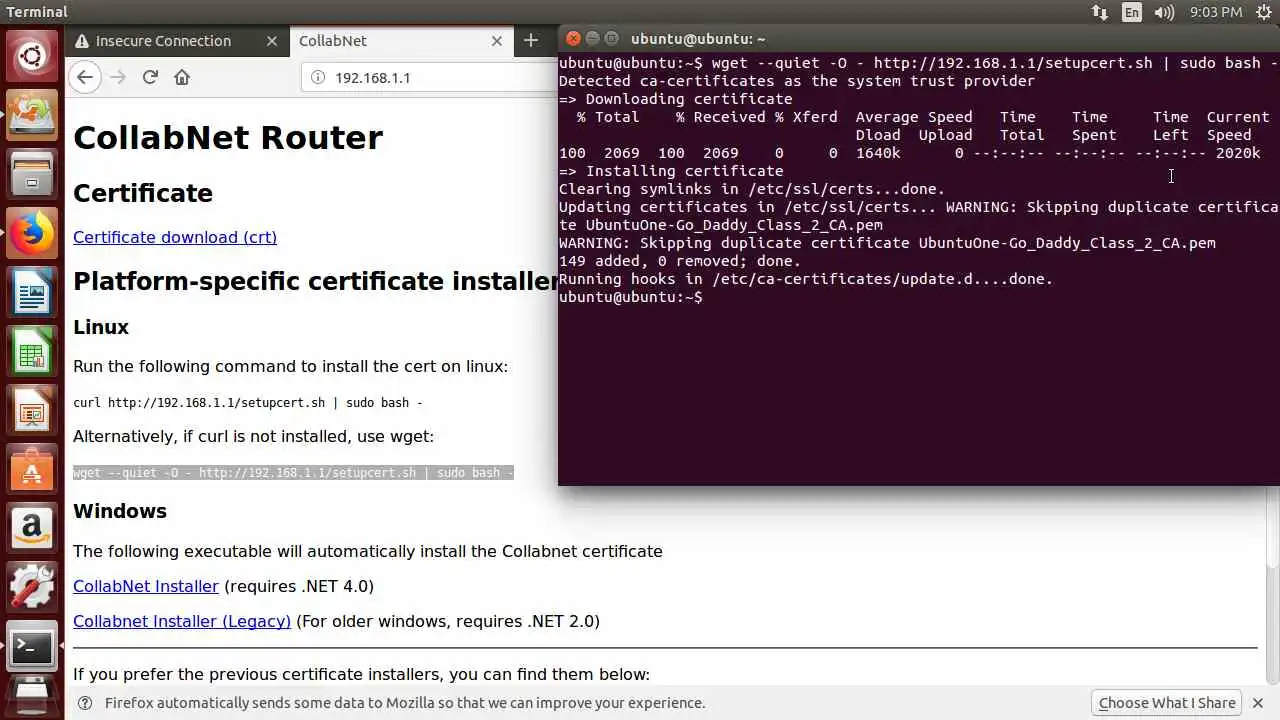Click '149 added, 0 removed; done.' line

click(x=680, y=261)
